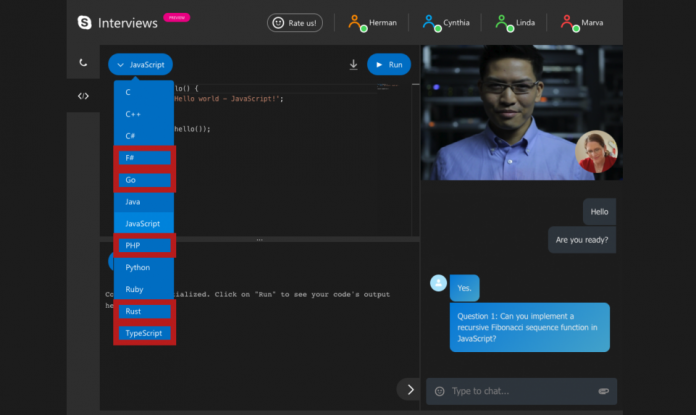Select participant Cynthia
The height and width of the screenshot is (415, 696).
pyautogui.click(x=446, y=23)
